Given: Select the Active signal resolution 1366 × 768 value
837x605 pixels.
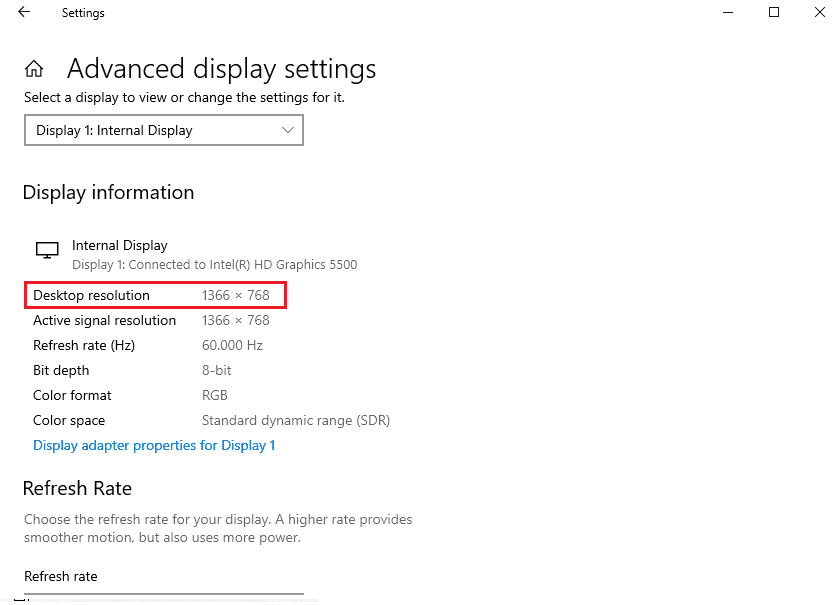Looking at the screenshot, I should [235, 320].
